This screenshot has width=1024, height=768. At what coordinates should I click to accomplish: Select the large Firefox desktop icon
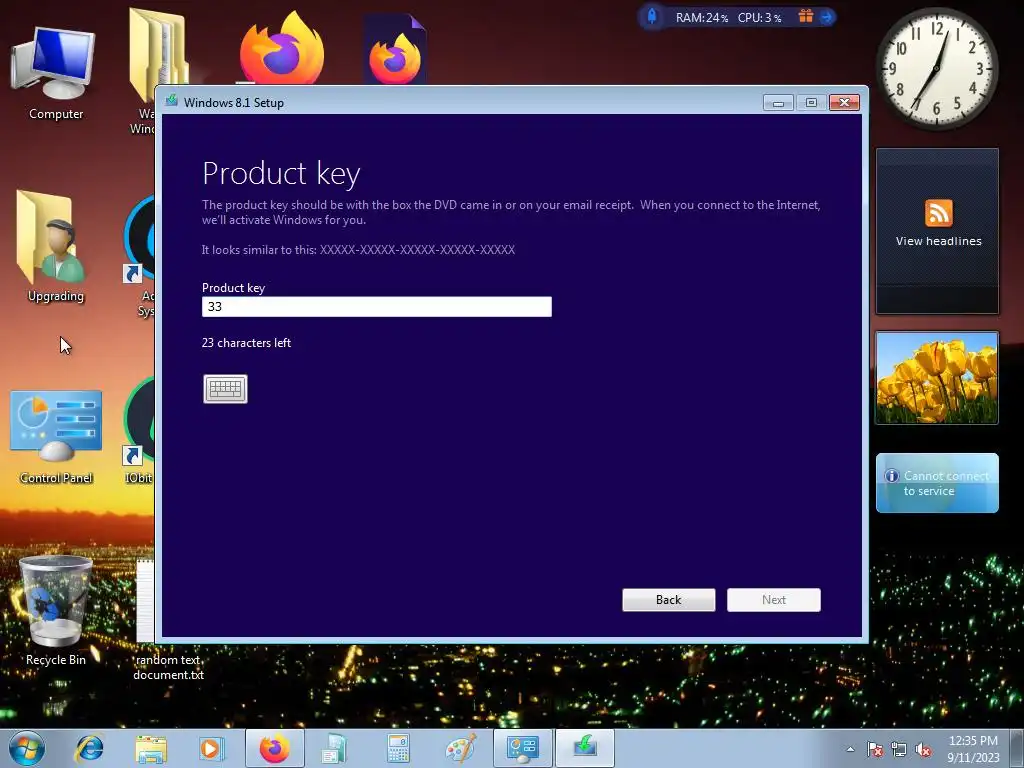click(281, 49)
